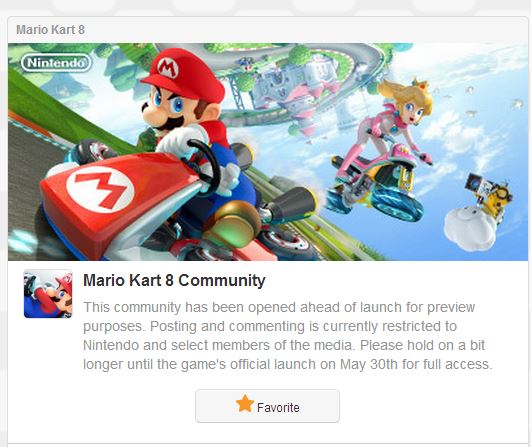Click the community description paragraph text
Viewport: 531px width, 447px height.
pos(288,336)
